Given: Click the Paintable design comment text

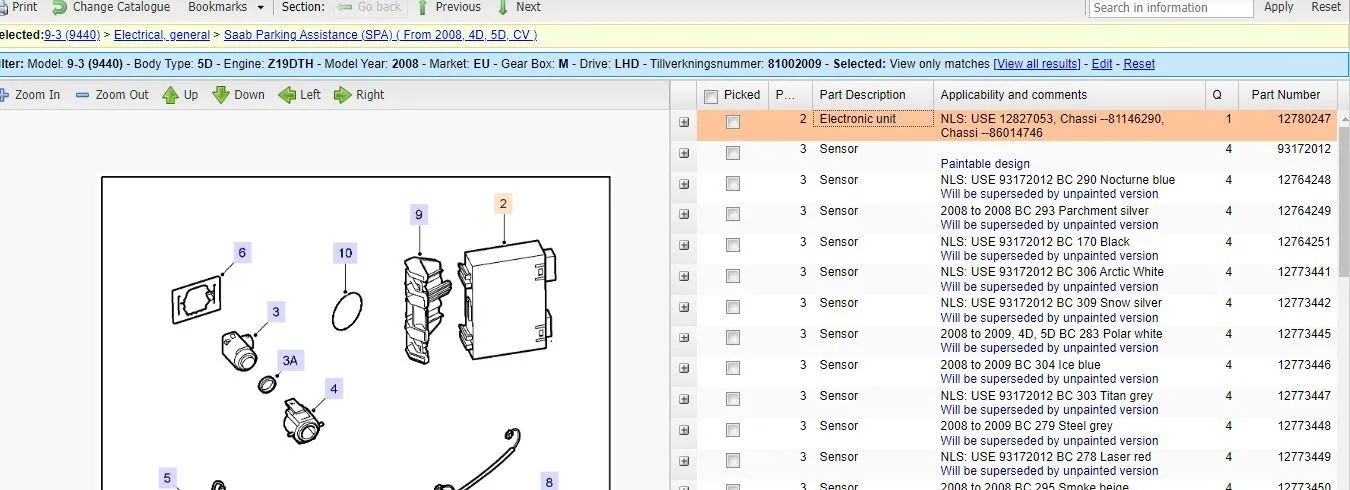Looking at the screenshot, I should 985,163.
